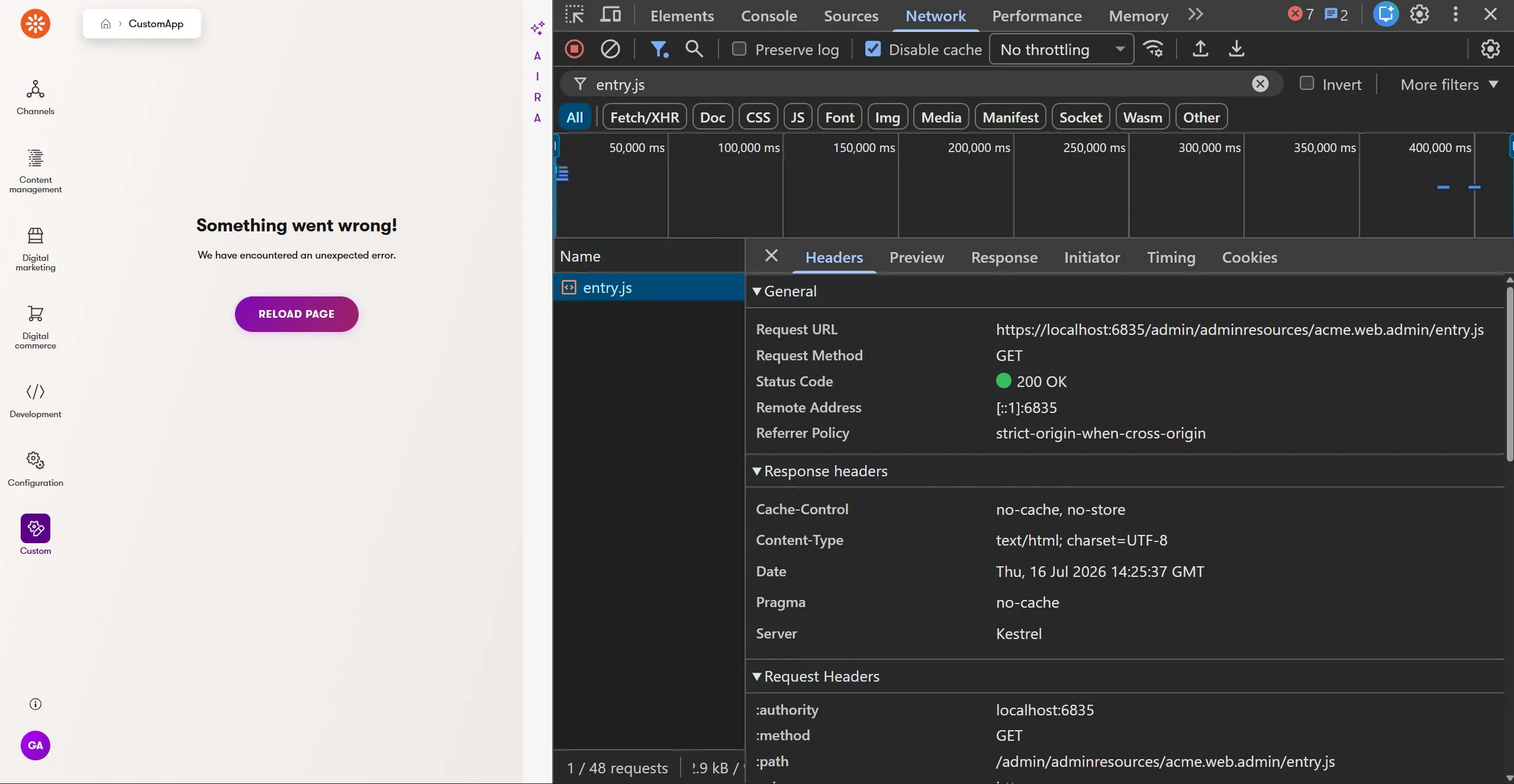Filter requests by Font type
Image resolution: width=1514 pixels, height=784 pixels.
(x=840, y=117)
